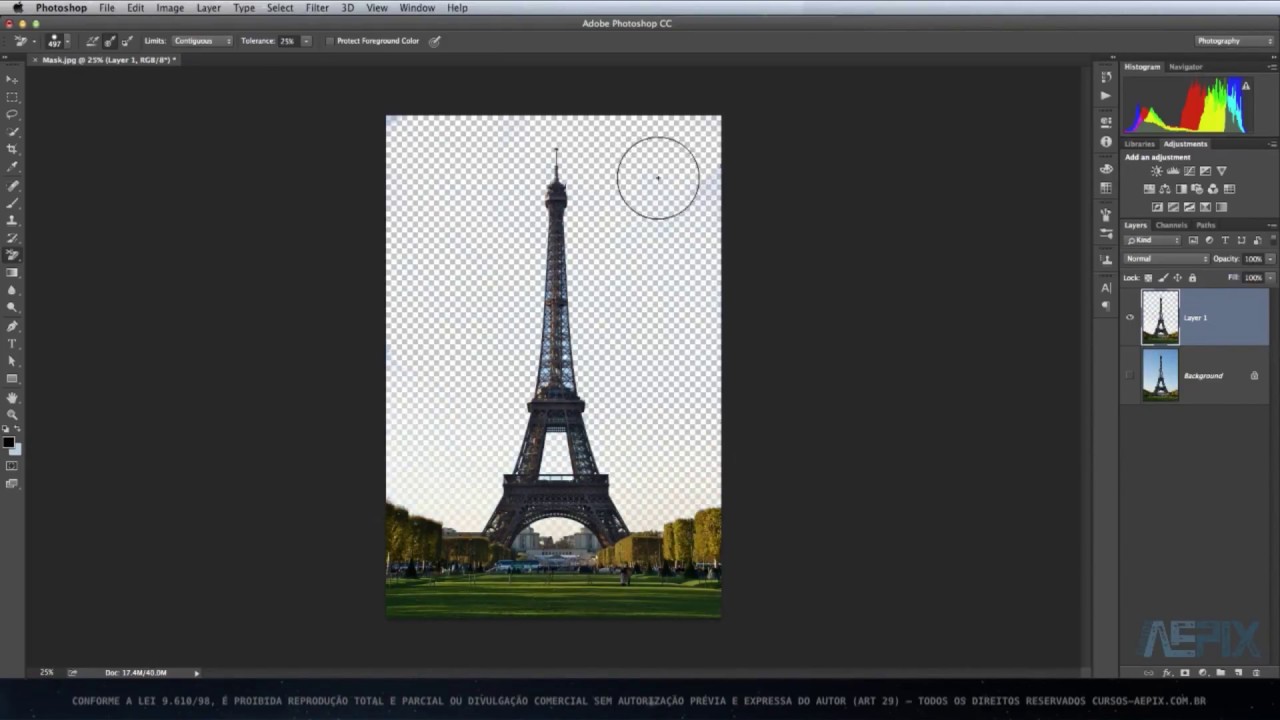Select the Rectangle shape tool
The image size is (1280, 720).
tap(12, 379)
